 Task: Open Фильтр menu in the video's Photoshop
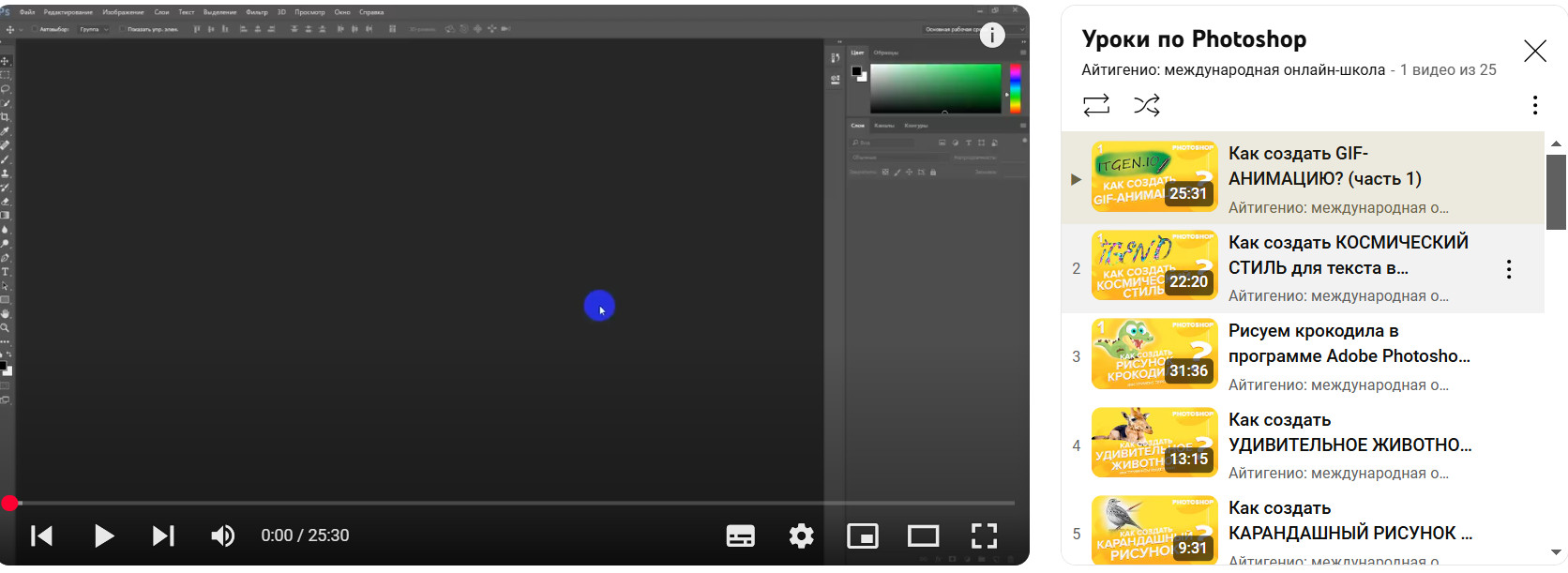[257, 12]
